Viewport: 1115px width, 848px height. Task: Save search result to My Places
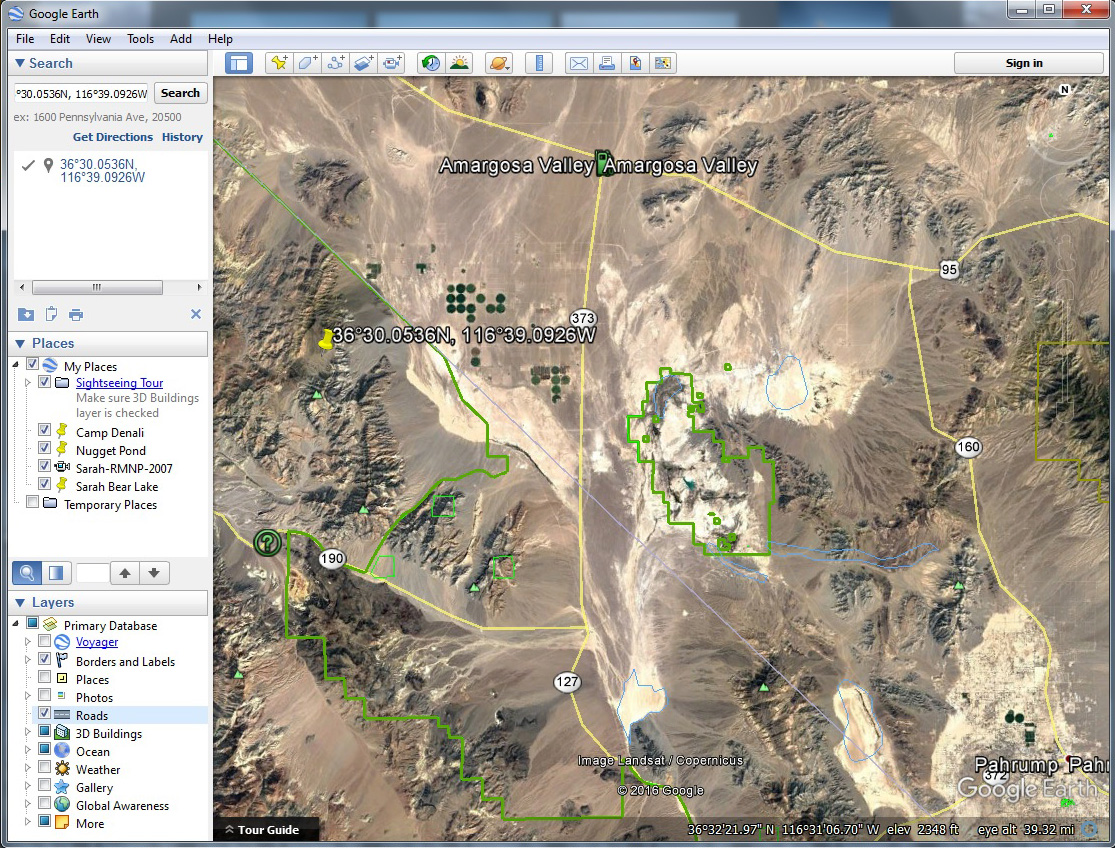coord(26,314)
